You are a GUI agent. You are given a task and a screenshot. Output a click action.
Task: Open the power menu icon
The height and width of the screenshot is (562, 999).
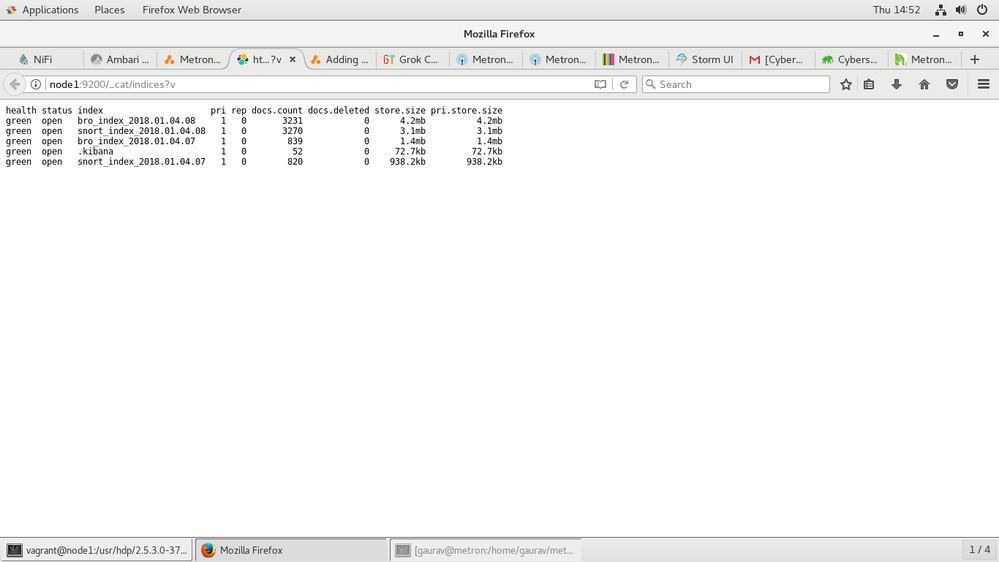[982, 10]
